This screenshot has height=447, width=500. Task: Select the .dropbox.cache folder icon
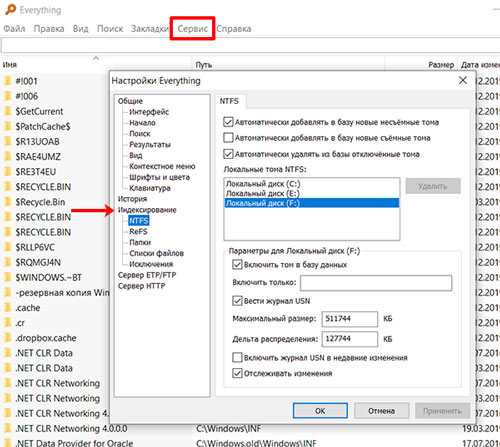coord(7,338)
